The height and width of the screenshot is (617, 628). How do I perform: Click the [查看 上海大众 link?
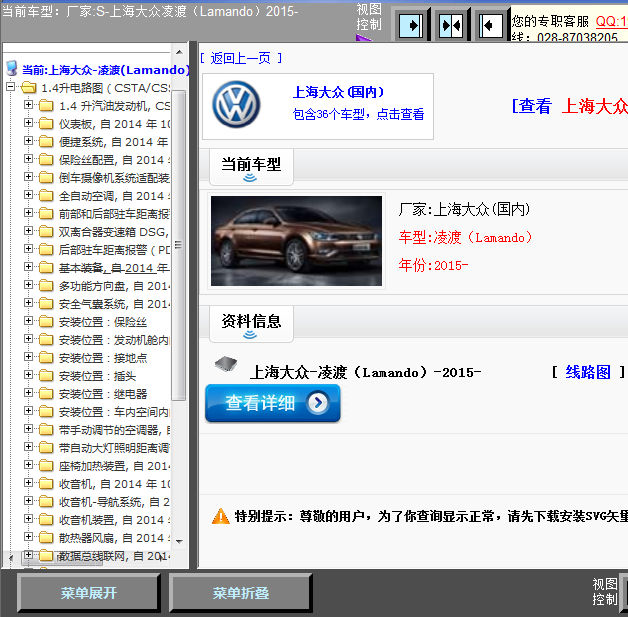coord(570,107)
